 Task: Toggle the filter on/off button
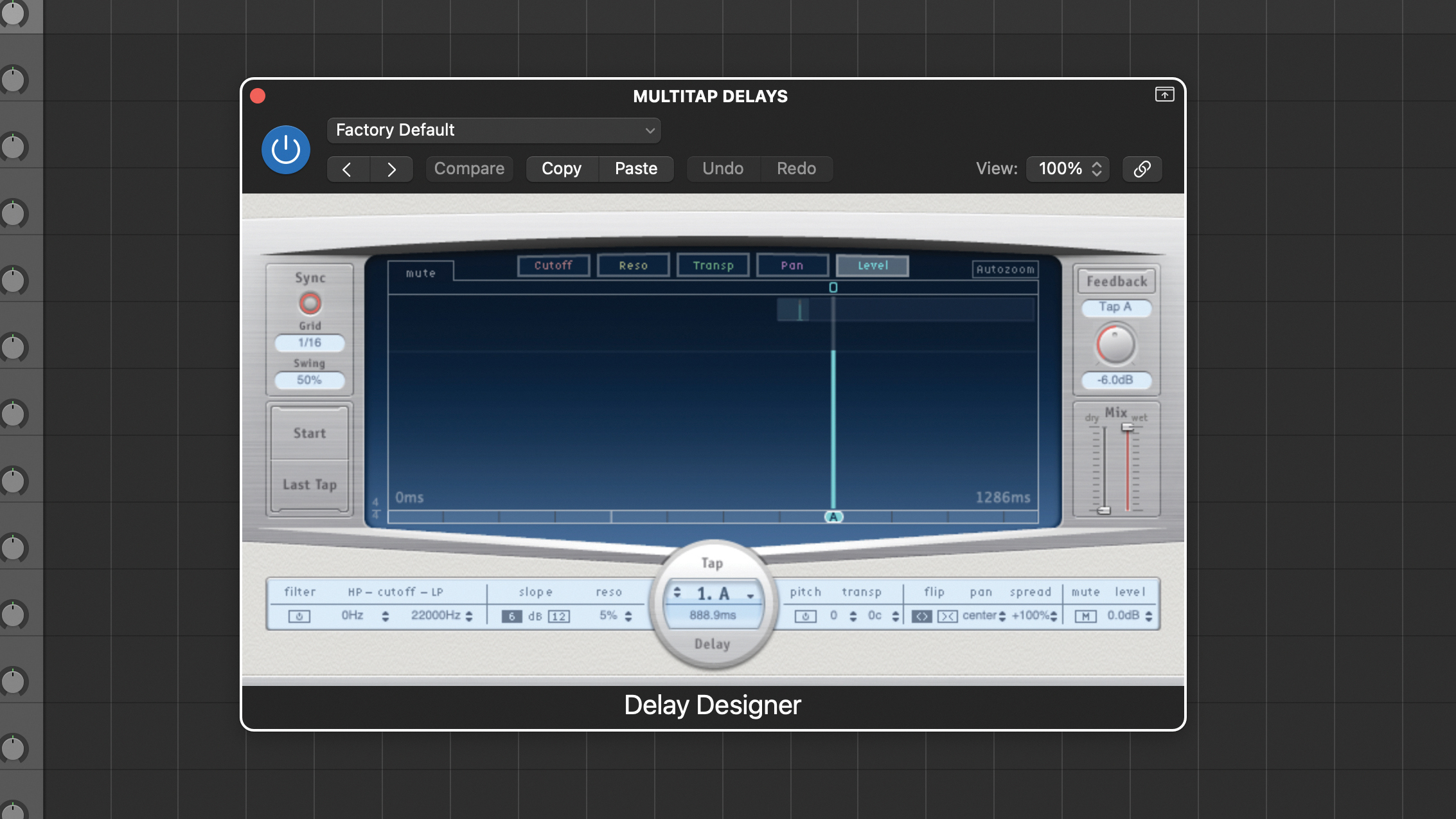299,616
